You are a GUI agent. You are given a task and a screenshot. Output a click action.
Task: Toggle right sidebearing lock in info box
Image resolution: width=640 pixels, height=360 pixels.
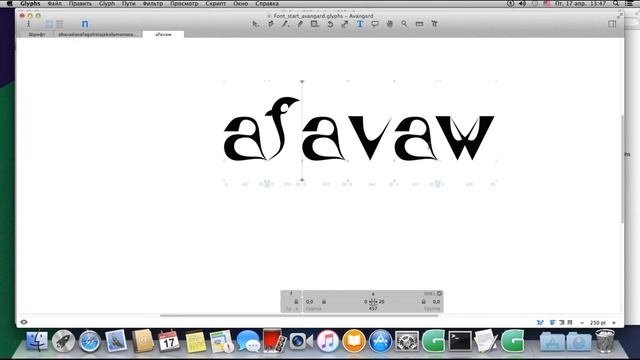coord(423,302)
